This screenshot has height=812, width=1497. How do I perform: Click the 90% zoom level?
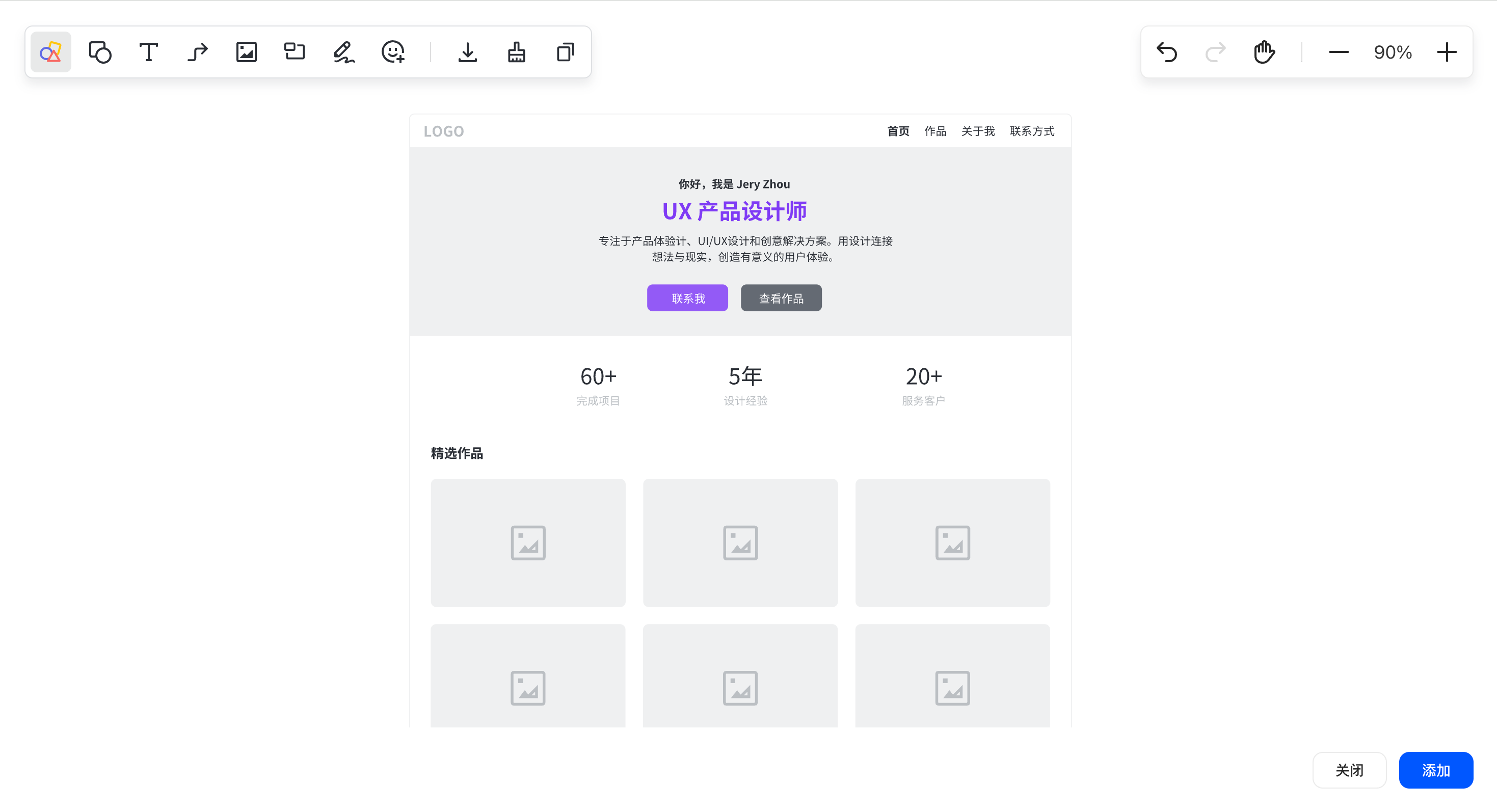1393,52
